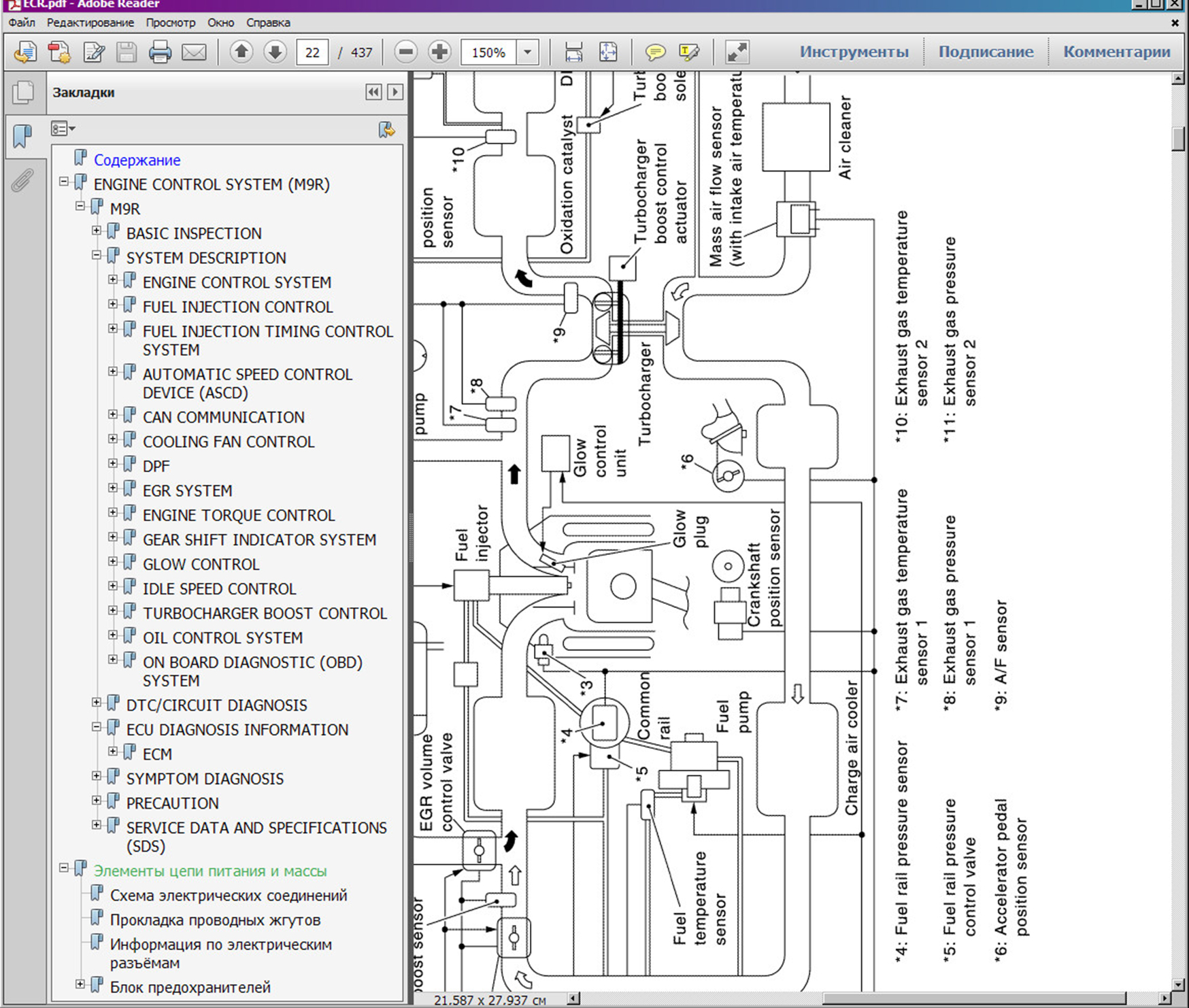The height and width of the screenshot is (1008, 1189).
Task: Open the zoom percentage dropdown
Action: (527, 52)
